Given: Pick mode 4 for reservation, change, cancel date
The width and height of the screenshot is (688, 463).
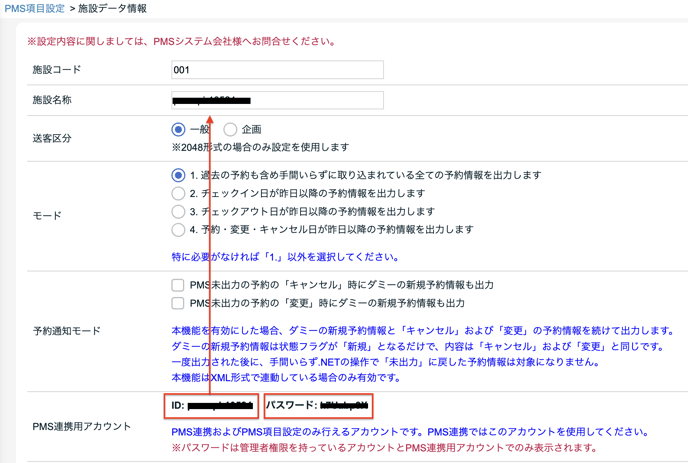Looking at the screenshot, I should (178, 230).
